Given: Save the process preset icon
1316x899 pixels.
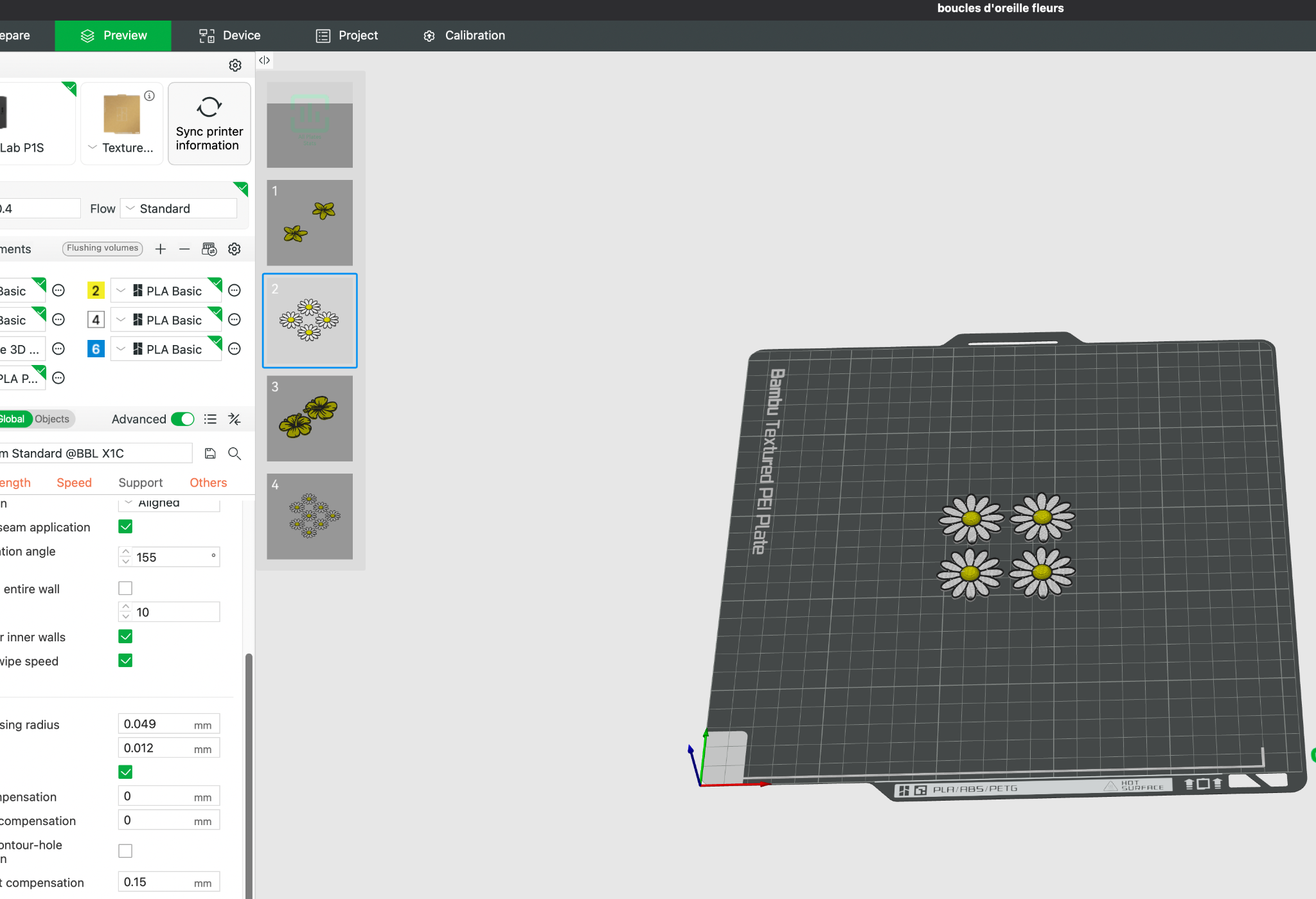Looking at the screenshot, I should click(210, 454).
